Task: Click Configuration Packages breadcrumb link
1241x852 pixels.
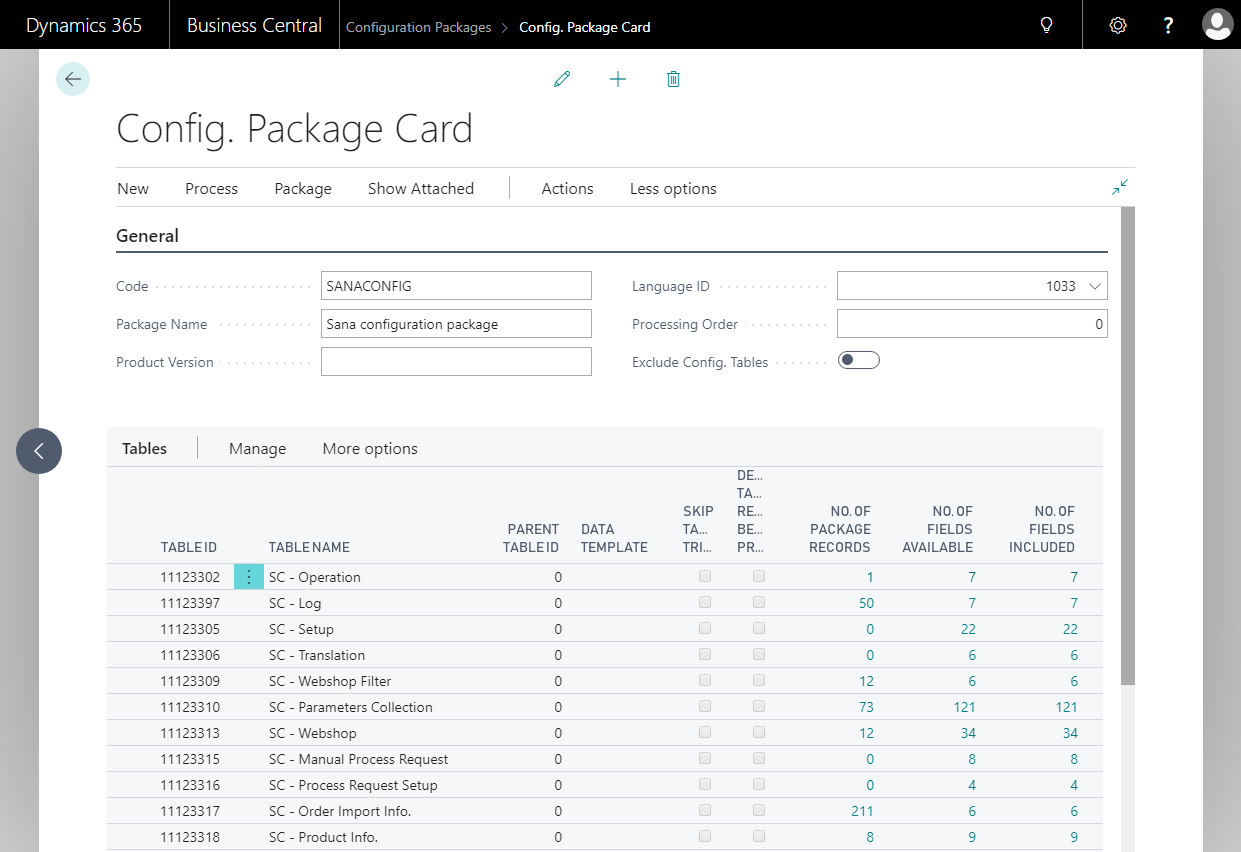Action: pyautogui.click(x=419, y=27)
